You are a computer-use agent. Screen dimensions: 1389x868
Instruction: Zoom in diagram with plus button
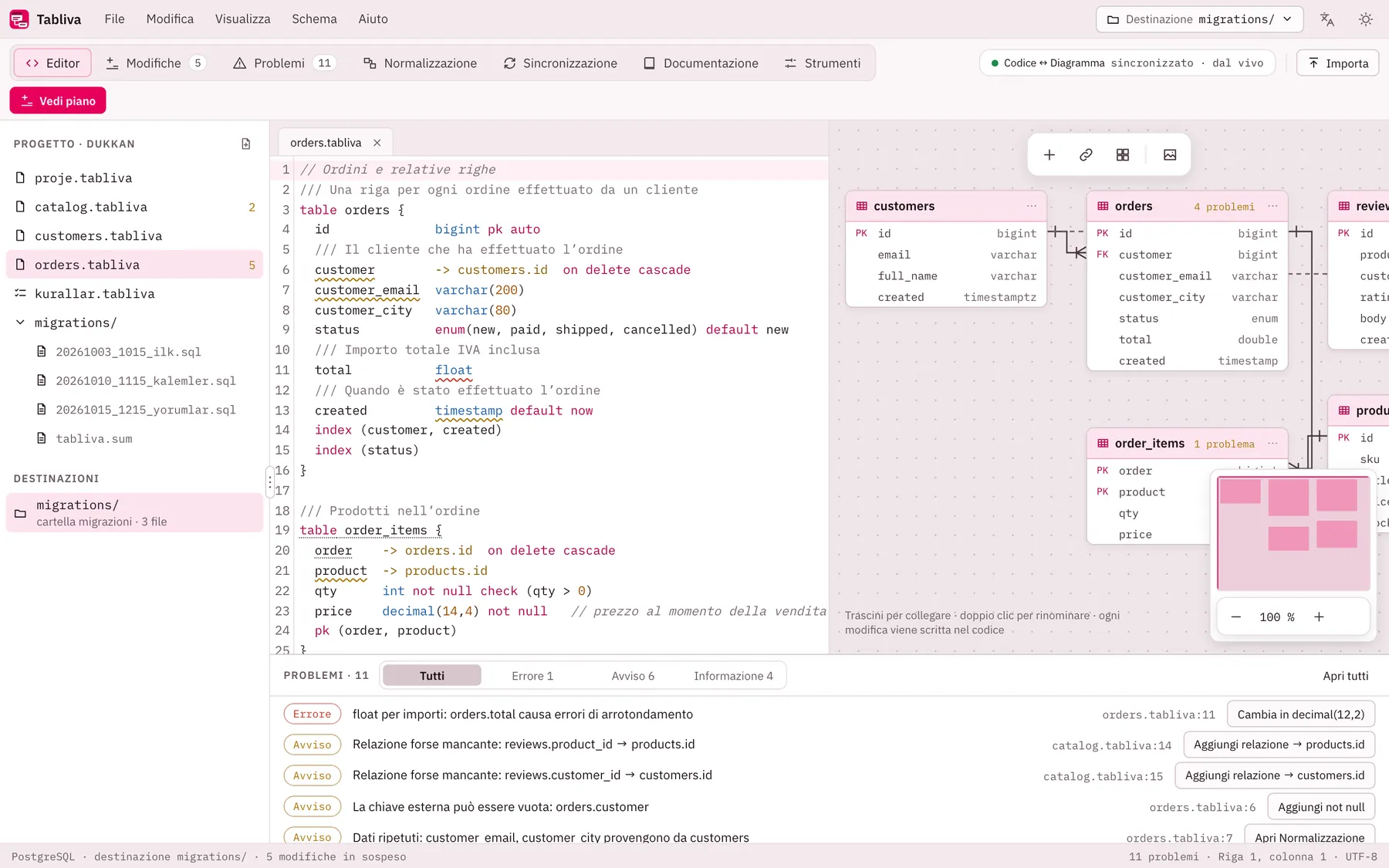(x=1319, y=617)
